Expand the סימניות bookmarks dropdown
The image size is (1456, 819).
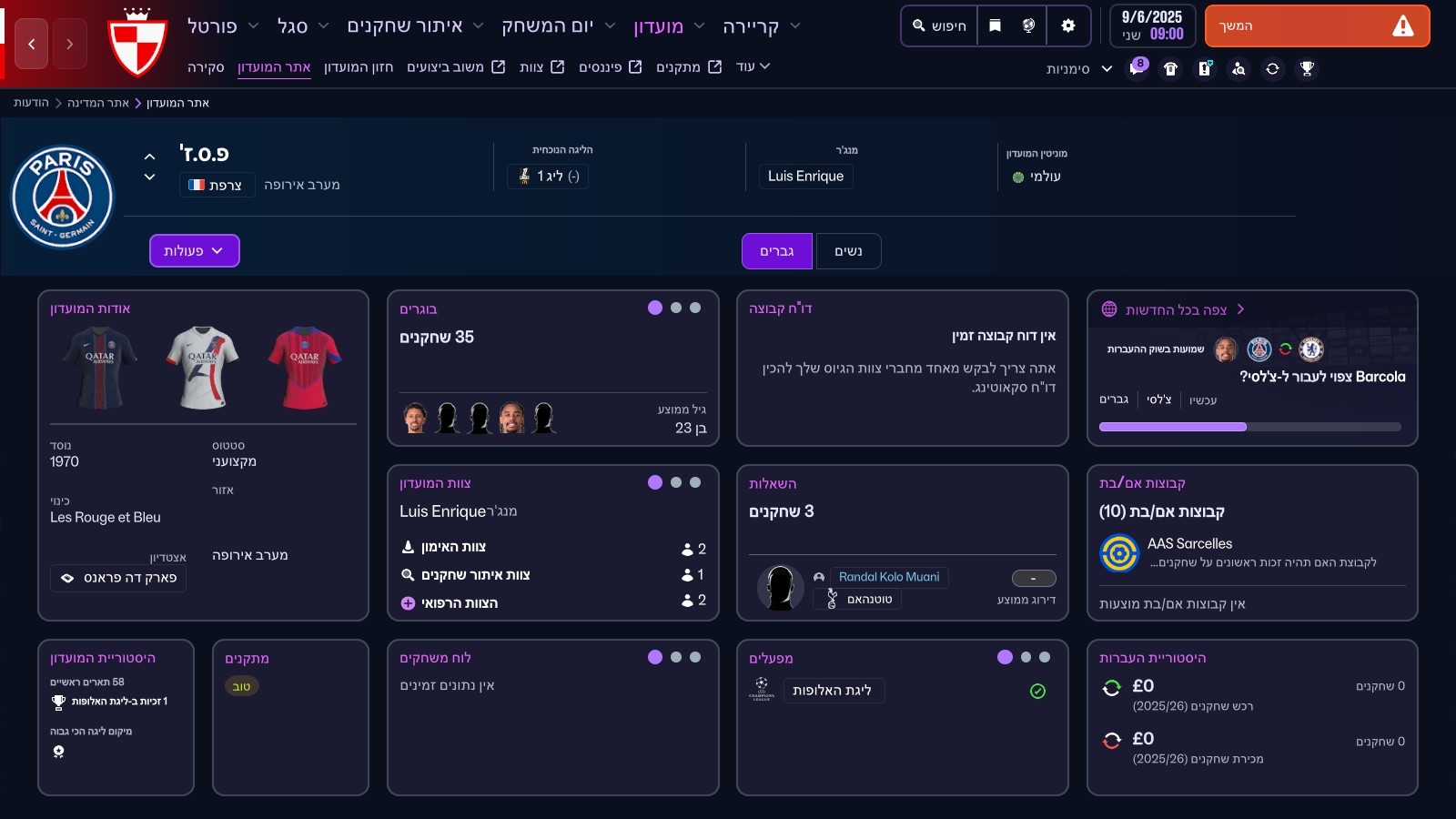[x=1079, y=68]
